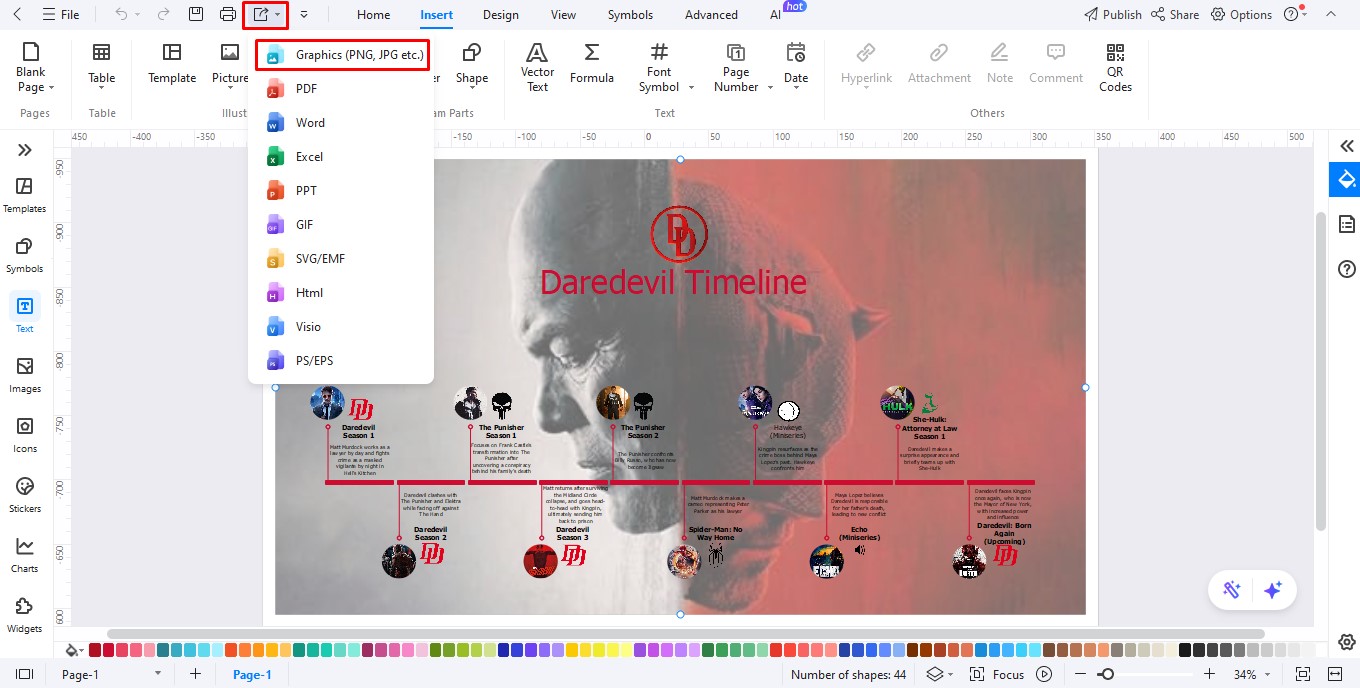Export as PS/EPS
This screenshot has width=1360, height=688.
[340, 361]
